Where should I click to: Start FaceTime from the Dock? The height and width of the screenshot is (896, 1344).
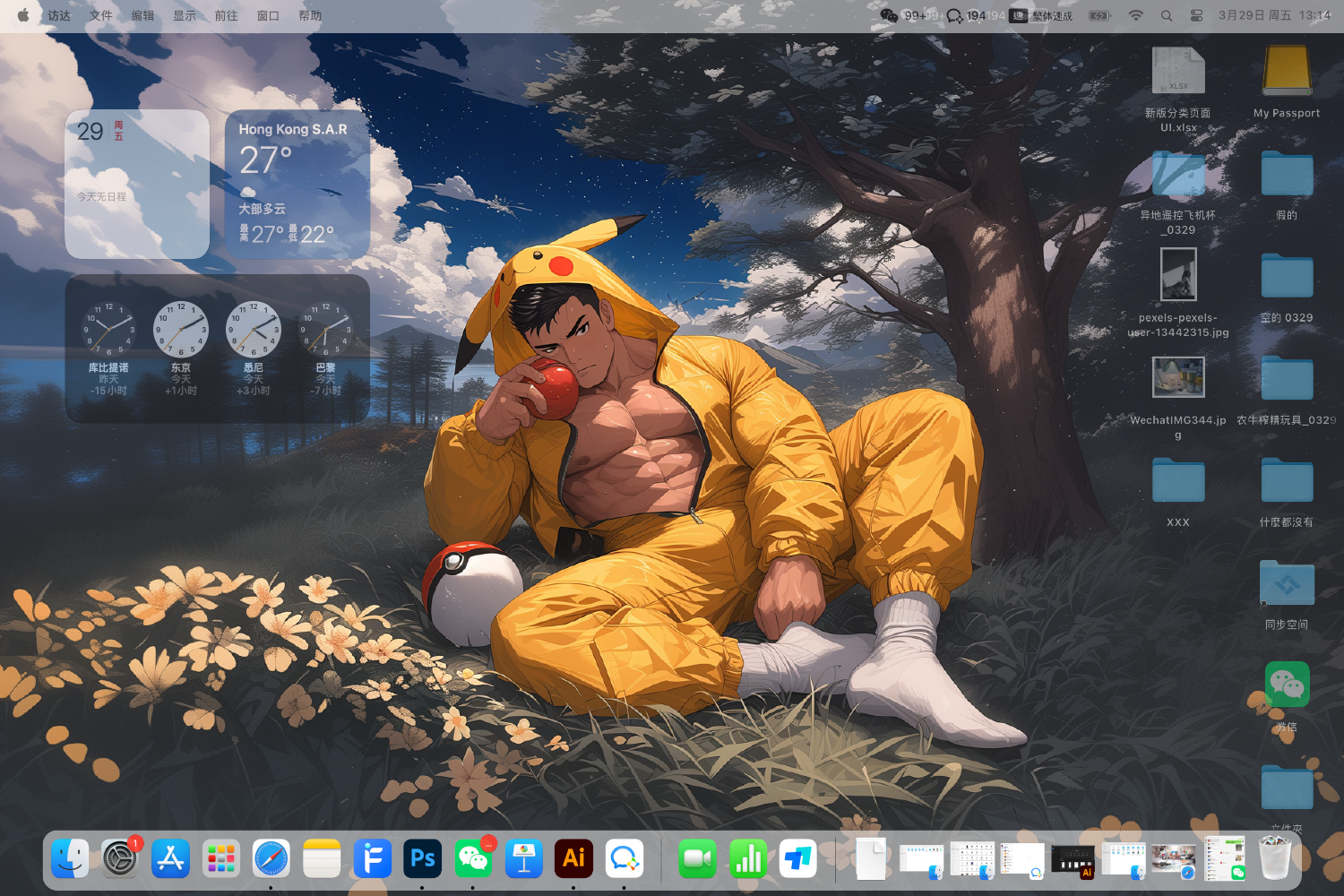[697, 859]
